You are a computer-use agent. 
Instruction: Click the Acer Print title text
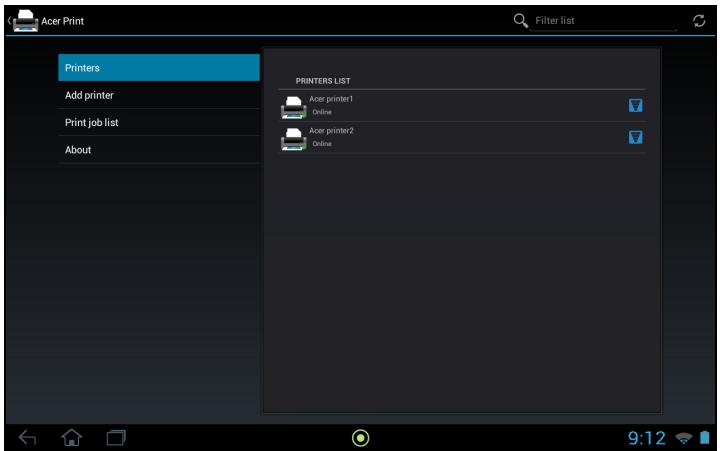point(62,21)
